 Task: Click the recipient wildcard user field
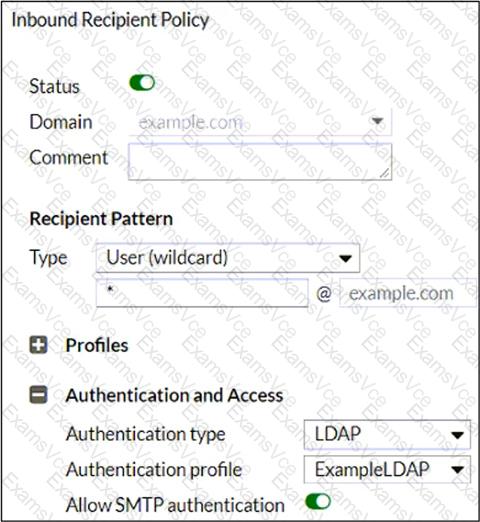point(202,293)
